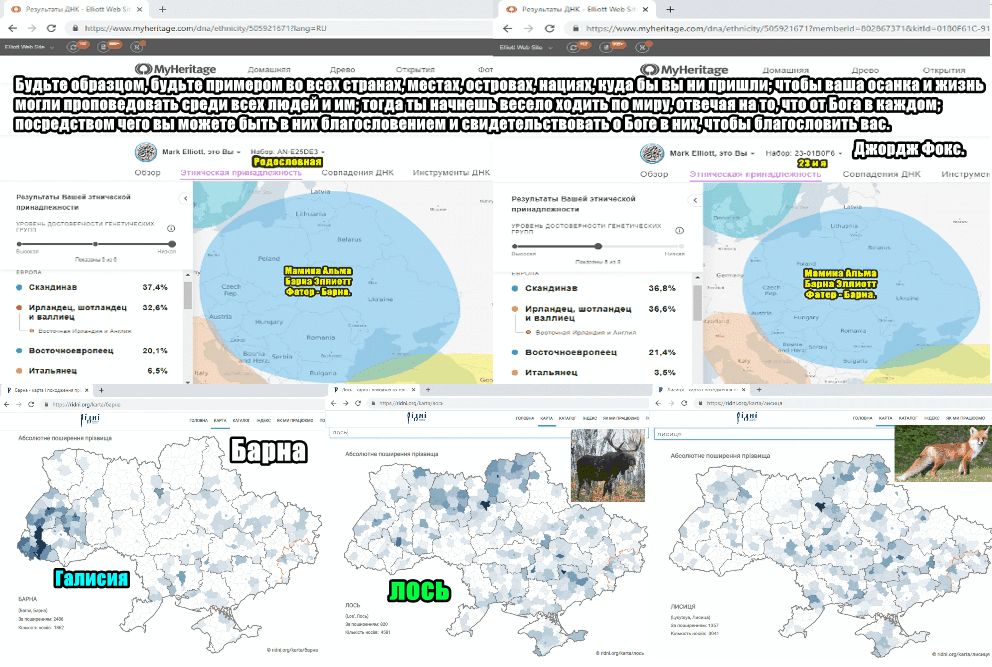The height and width of the screenshot is (667, 992).
Task: Open Домашняя in the left MyHeritage menu
Action: point(269,70)
